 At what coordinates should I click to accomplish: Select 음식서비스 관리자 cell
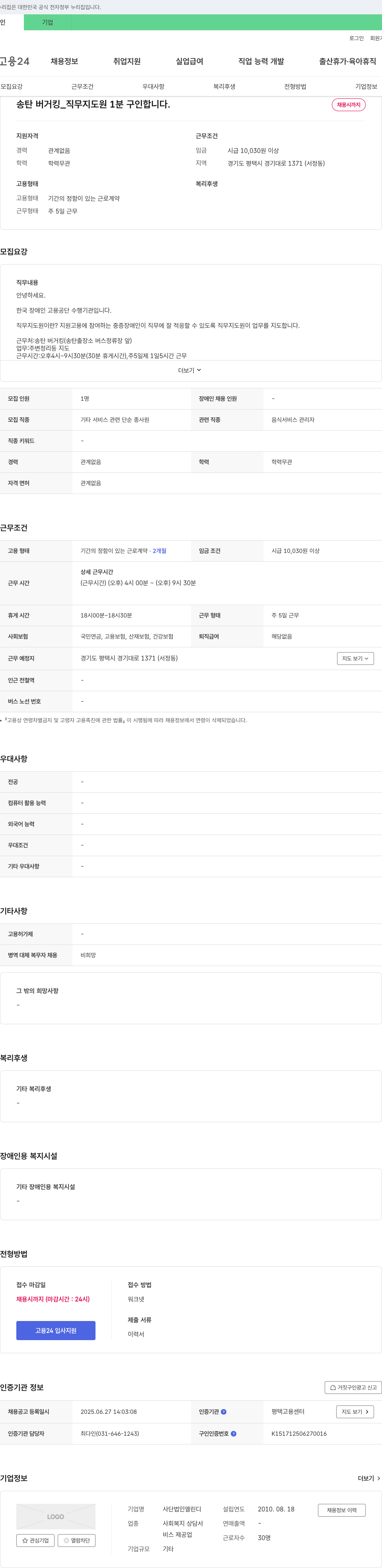coord(292,420)
